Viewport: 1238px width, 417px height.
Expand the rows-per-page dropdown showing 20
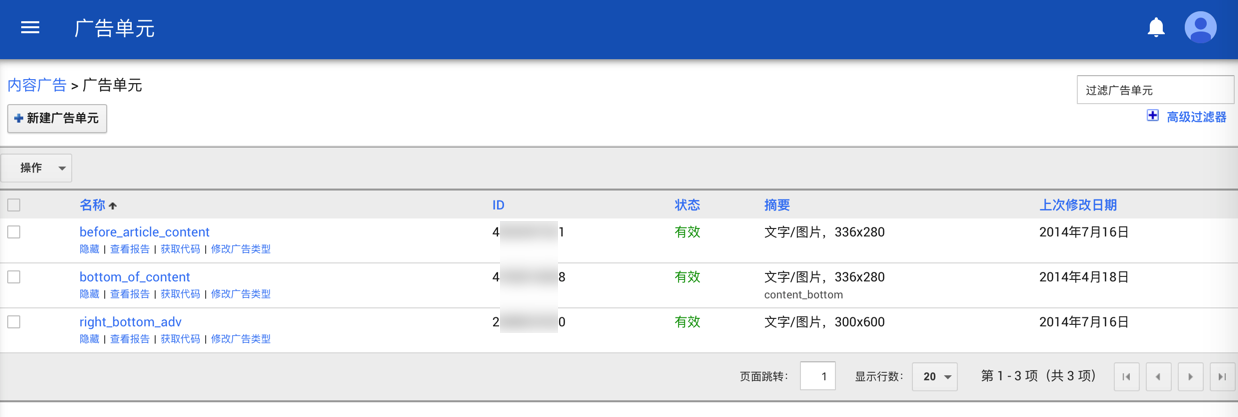pos(936,377)
